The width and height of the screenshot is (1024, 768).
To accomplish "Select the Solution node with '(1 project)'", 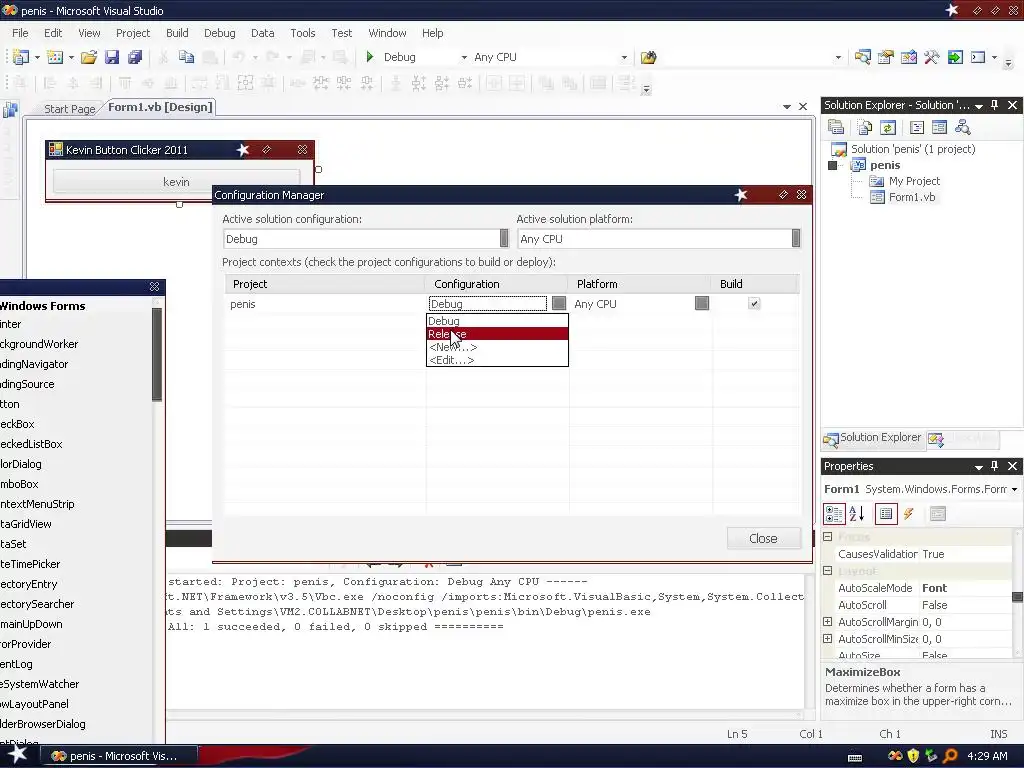I will click(x=913, y=149).
